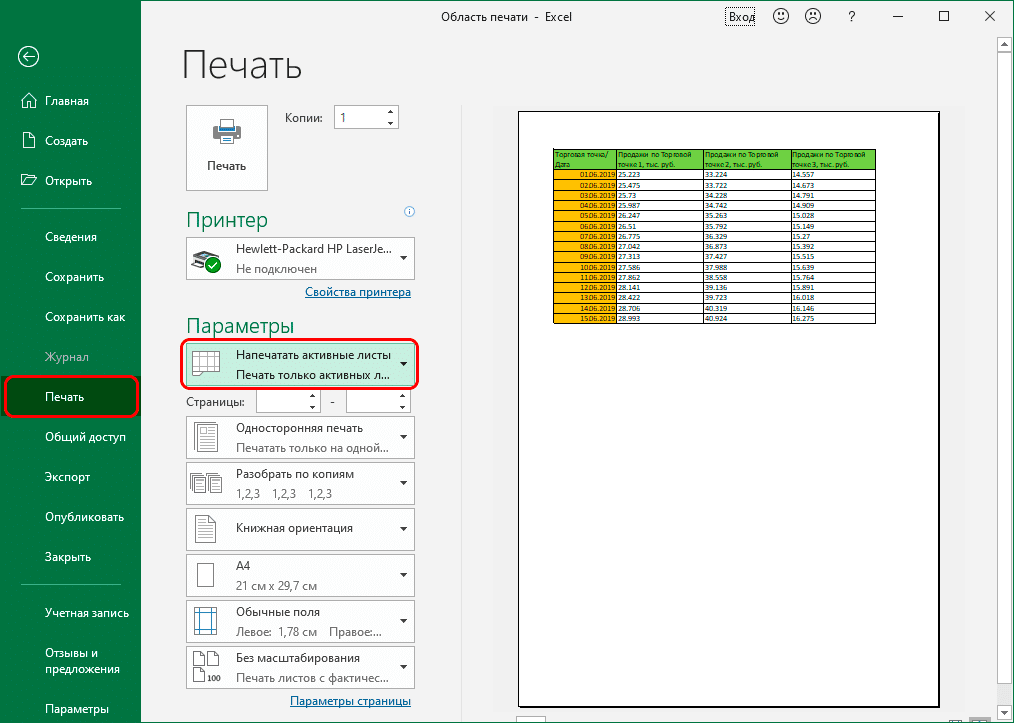
Task: Click the normal margins icon
Action: [x=205, y=621]
